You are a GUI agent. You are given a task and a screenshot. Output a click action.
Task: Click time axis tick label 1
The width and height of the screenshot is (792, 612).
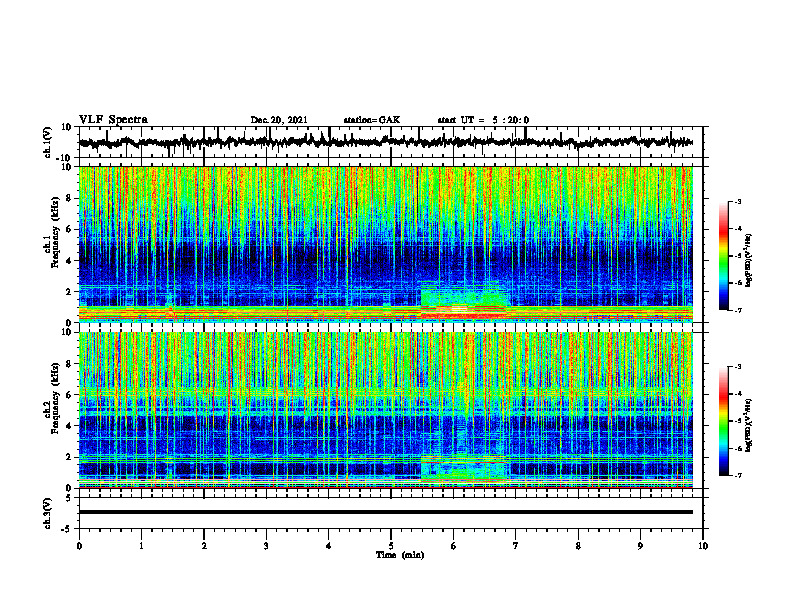(x=141, y=546)
